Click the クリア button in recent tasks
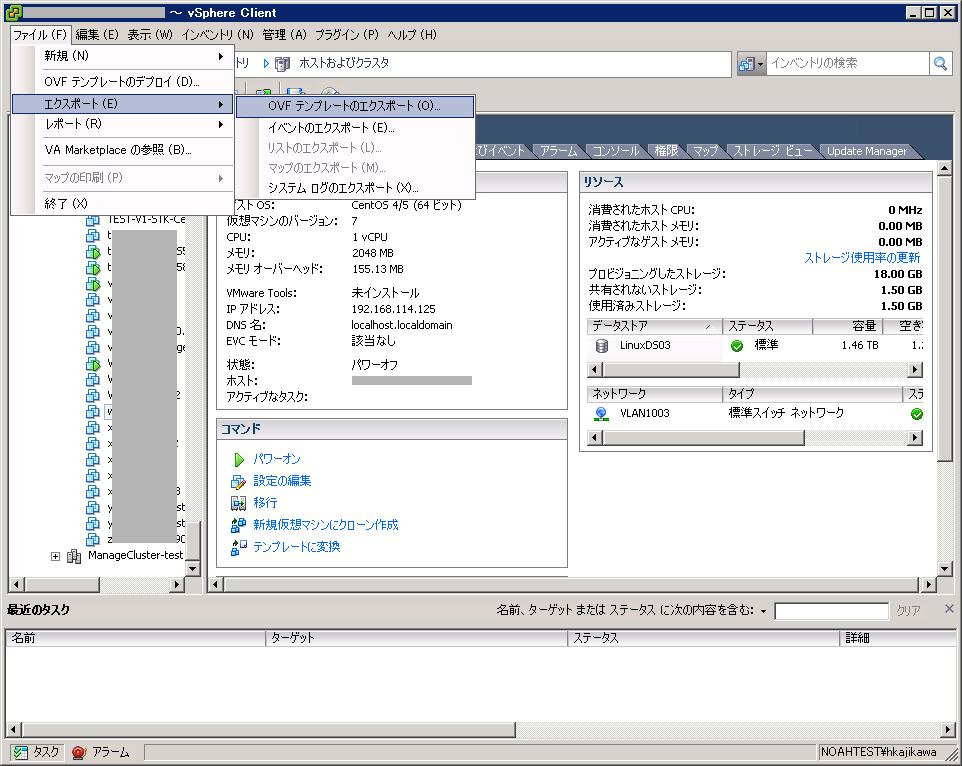The width and height of the screenshot is (962, 766). 909,611
